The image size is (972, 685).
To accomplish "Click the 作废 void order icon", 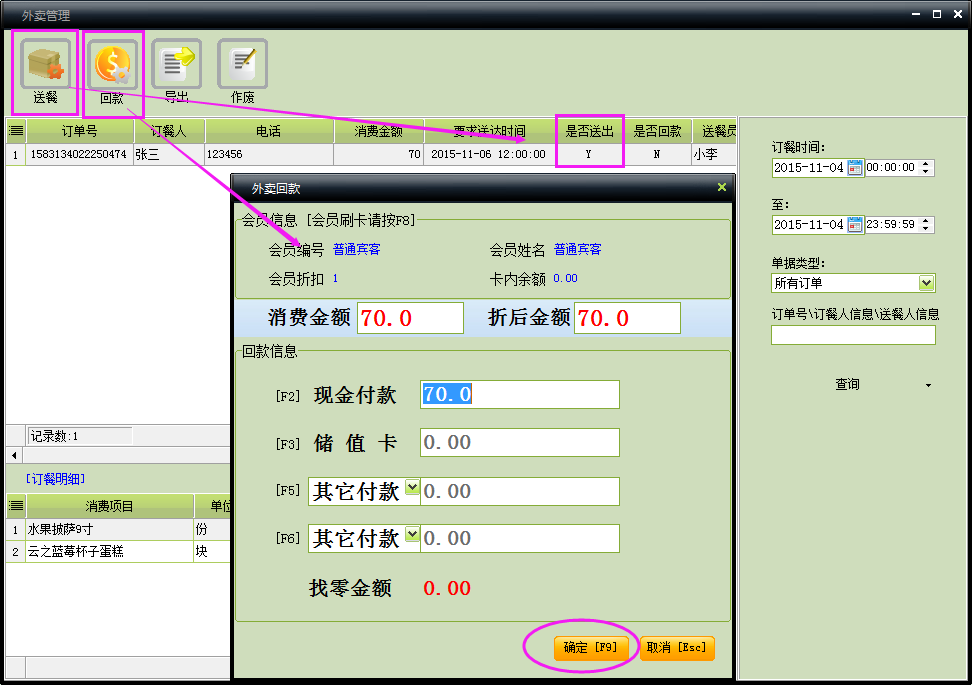I will 242,64.
